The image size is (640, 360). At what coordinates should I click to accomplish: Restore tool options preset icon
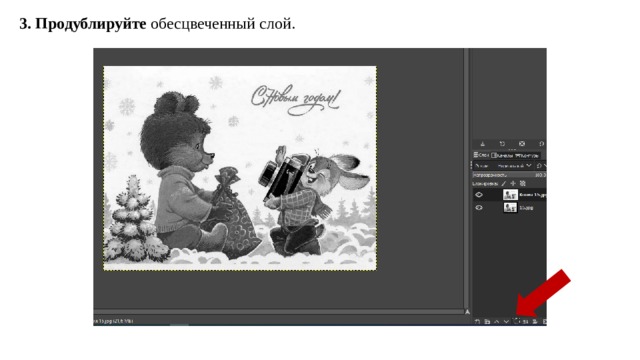click(502, 144)
